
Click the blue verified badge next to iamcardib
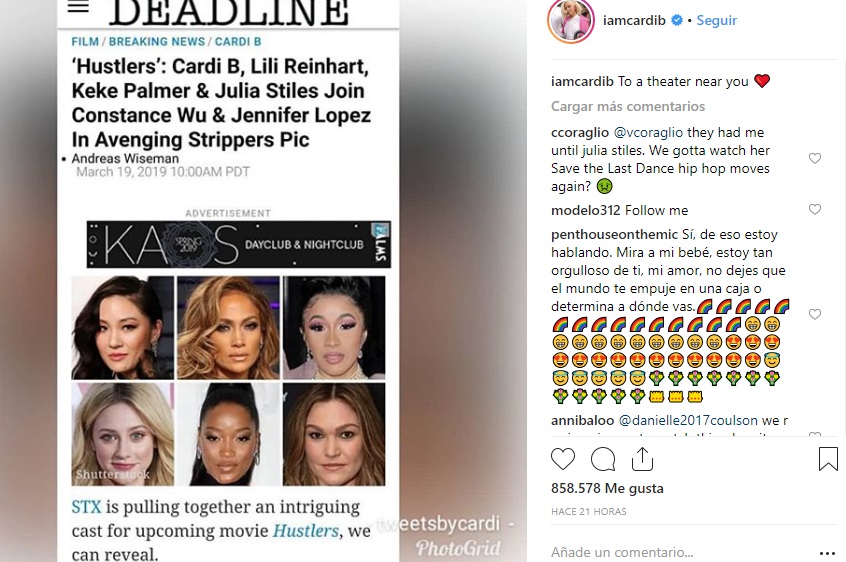[676, 20]
